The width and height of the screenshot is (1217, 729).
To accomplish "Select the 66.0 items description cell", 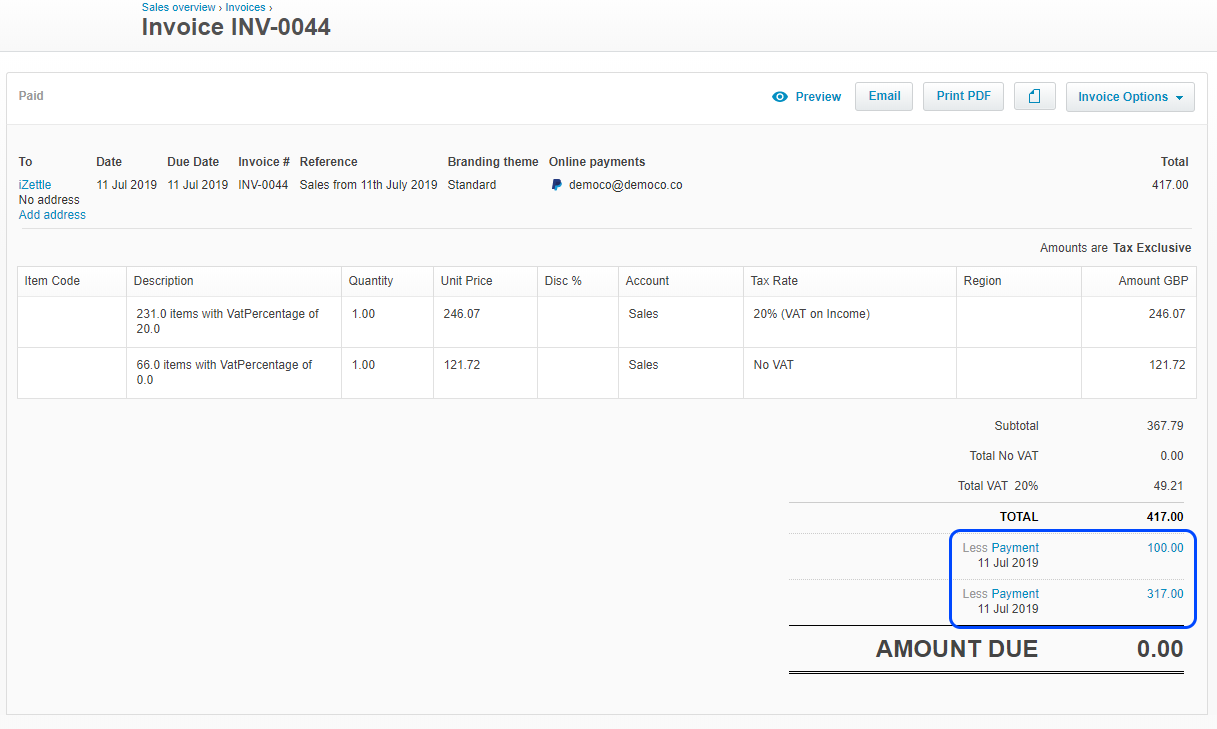I will 233,372.
